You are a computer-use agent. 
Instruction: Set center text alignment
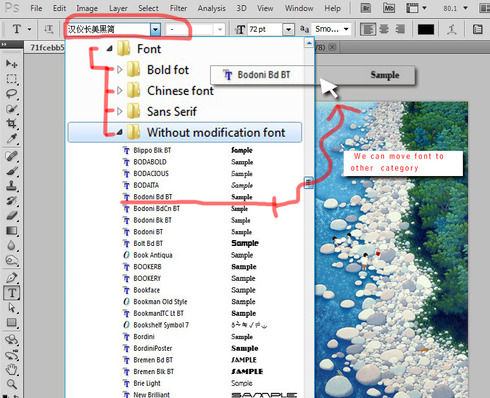(x=384, y=29)
